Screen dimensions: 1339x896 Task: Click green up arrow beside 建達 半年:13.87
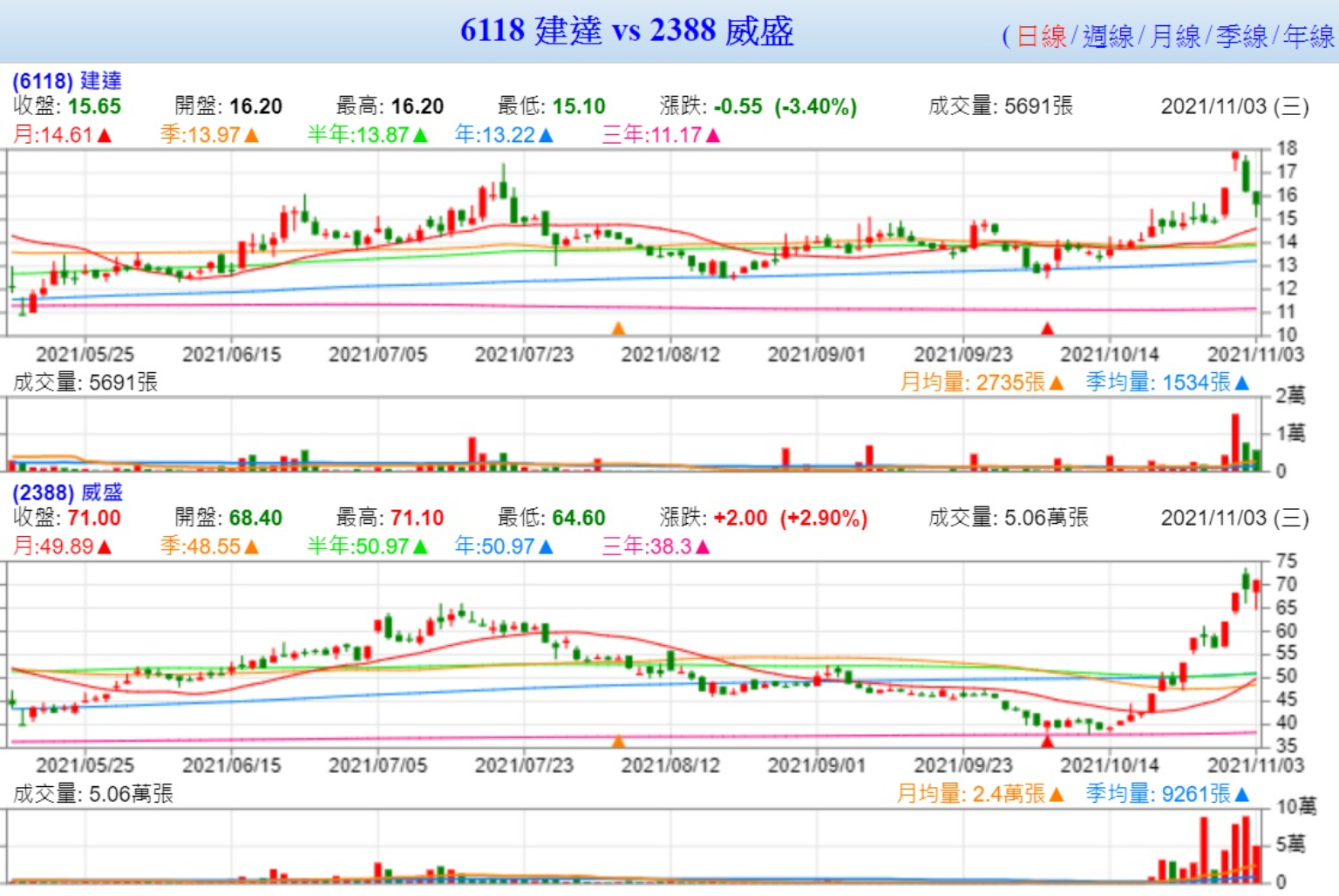(420, 135)
